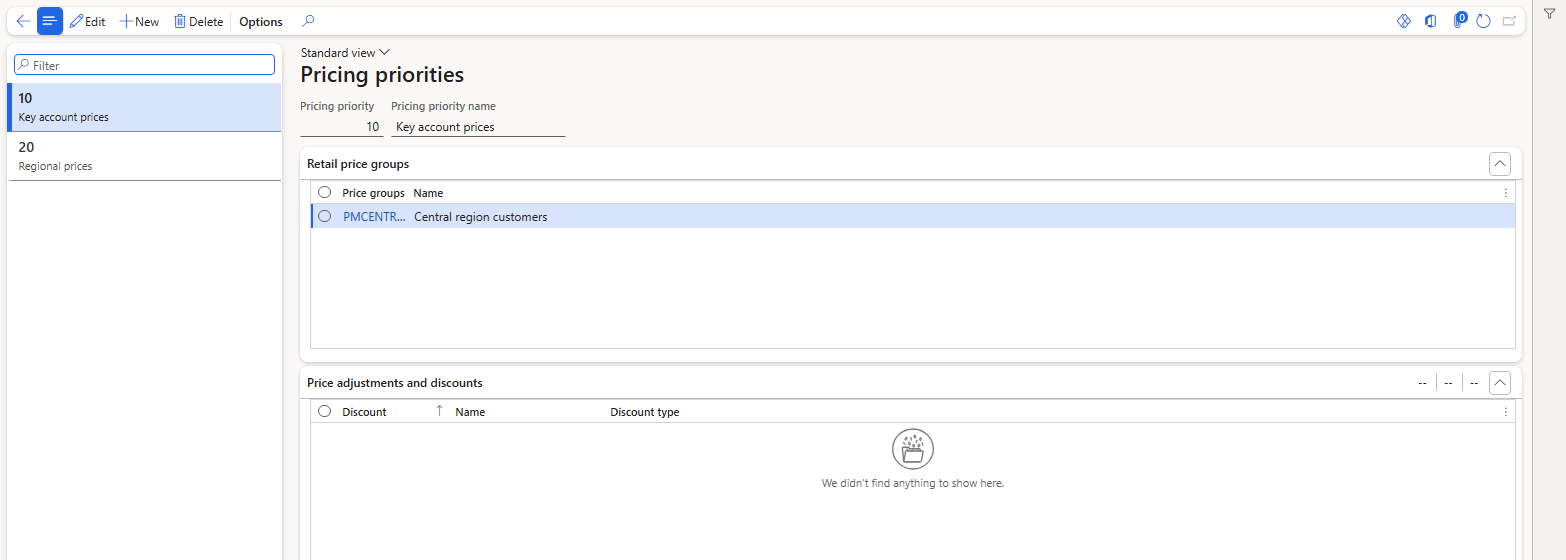The height and width of the screenshot is (560, 1566).
Task: Open the Power Apps diamond icon
Action: [1403, 21]
